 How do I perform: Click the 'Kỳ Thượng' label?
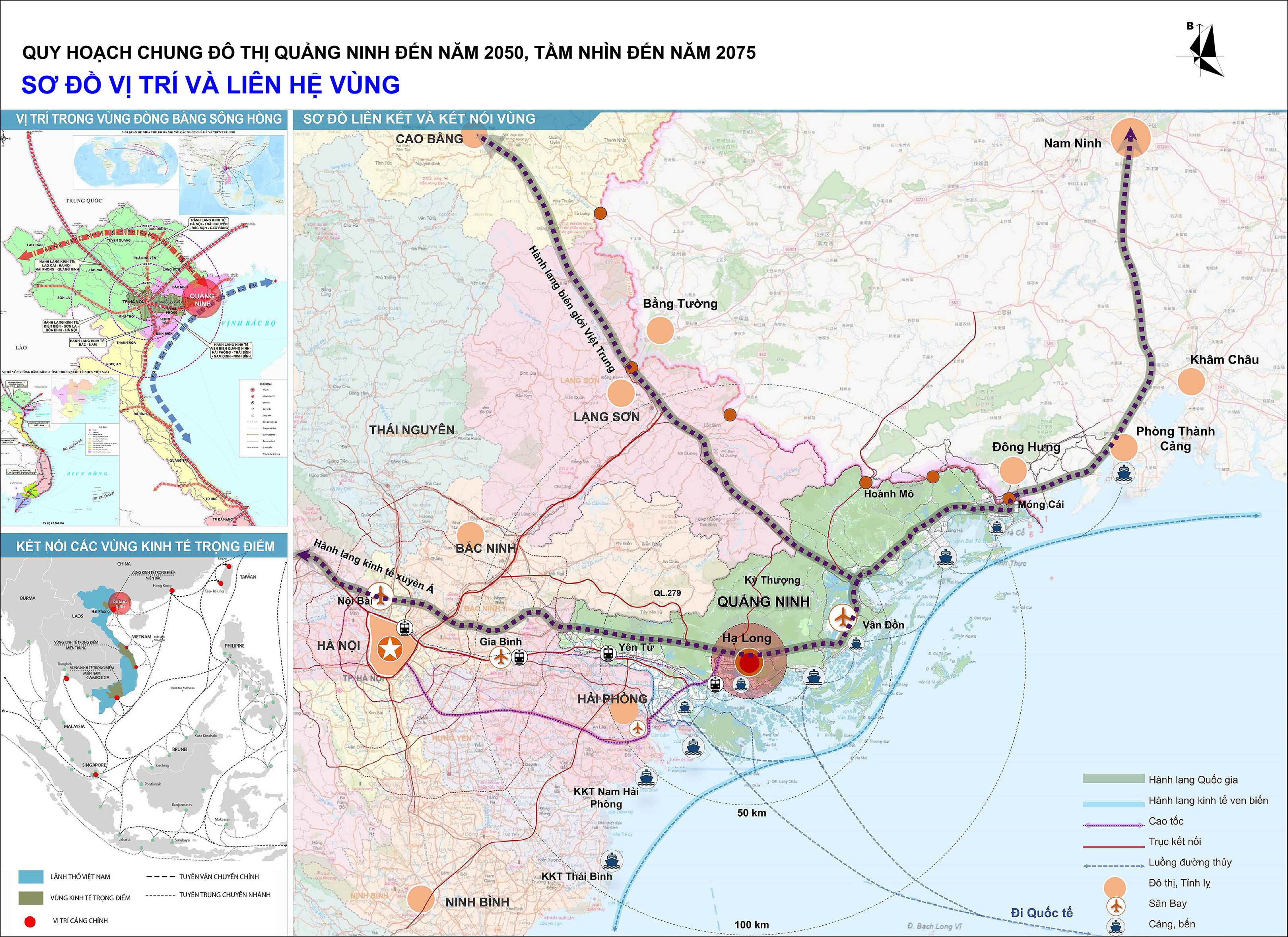pyautogui.click(x=772, y=580)
